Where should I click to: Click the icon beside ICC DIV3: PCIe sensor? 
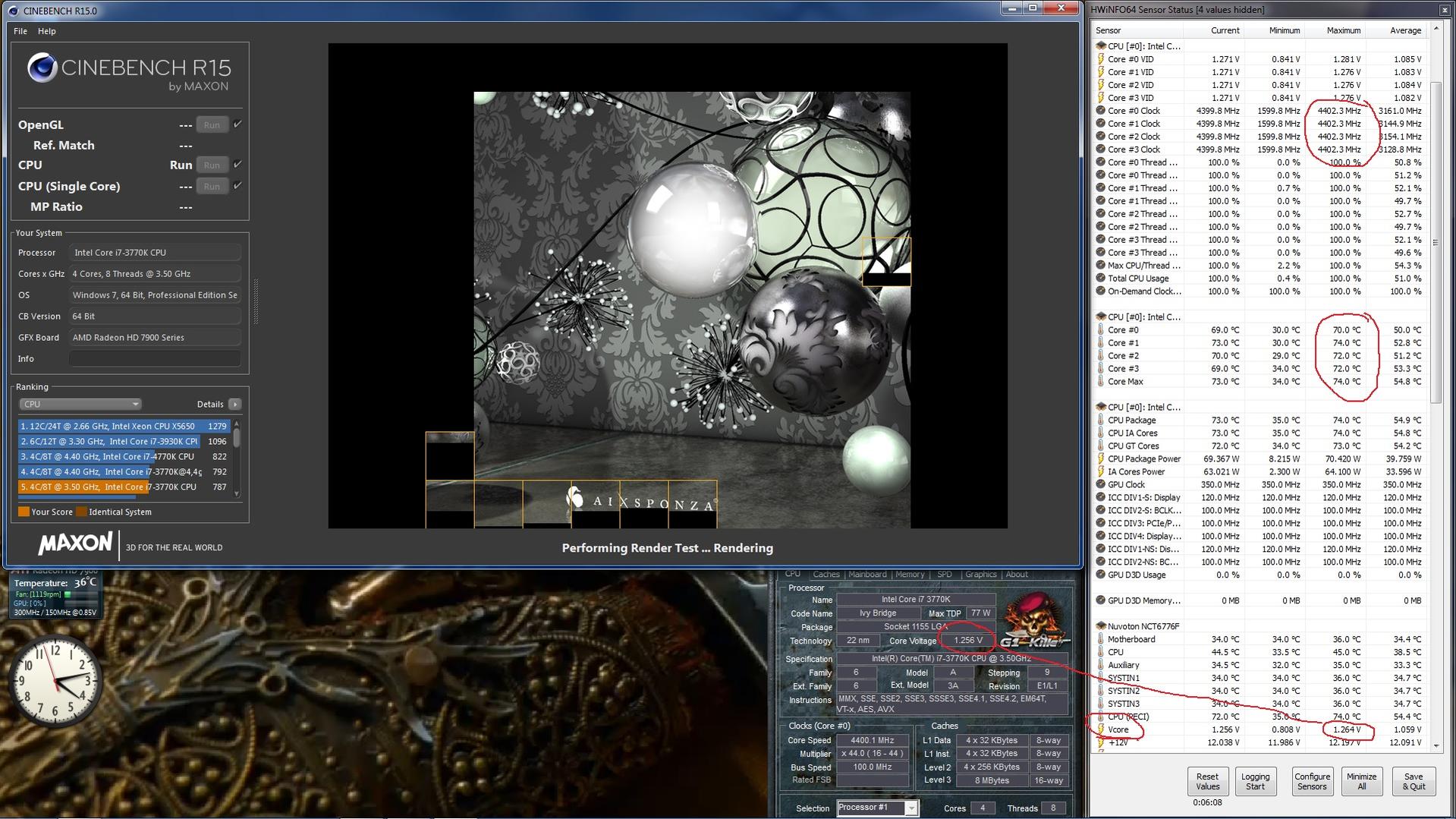(1100, 524)
